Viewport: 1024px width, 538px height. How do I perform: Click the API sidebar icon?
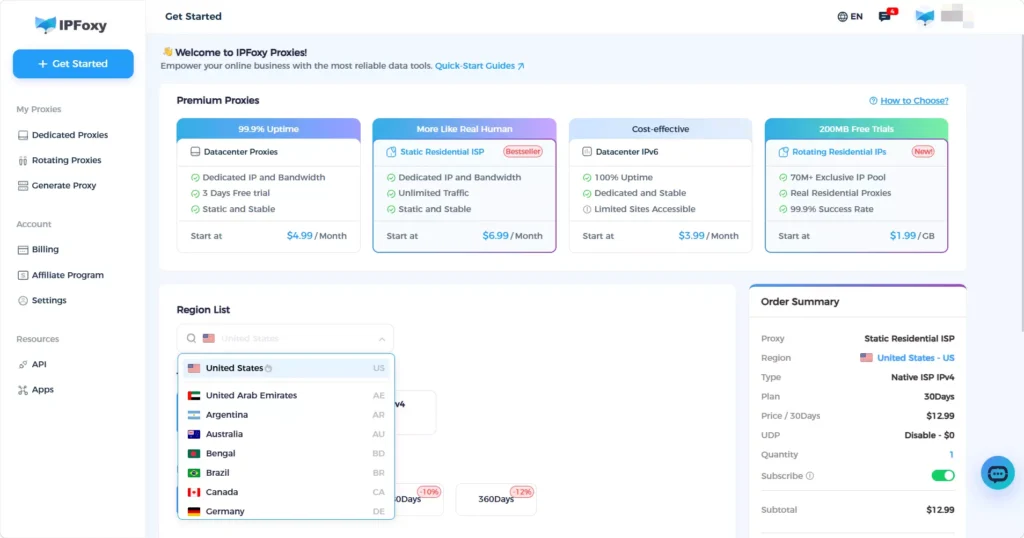23,364
